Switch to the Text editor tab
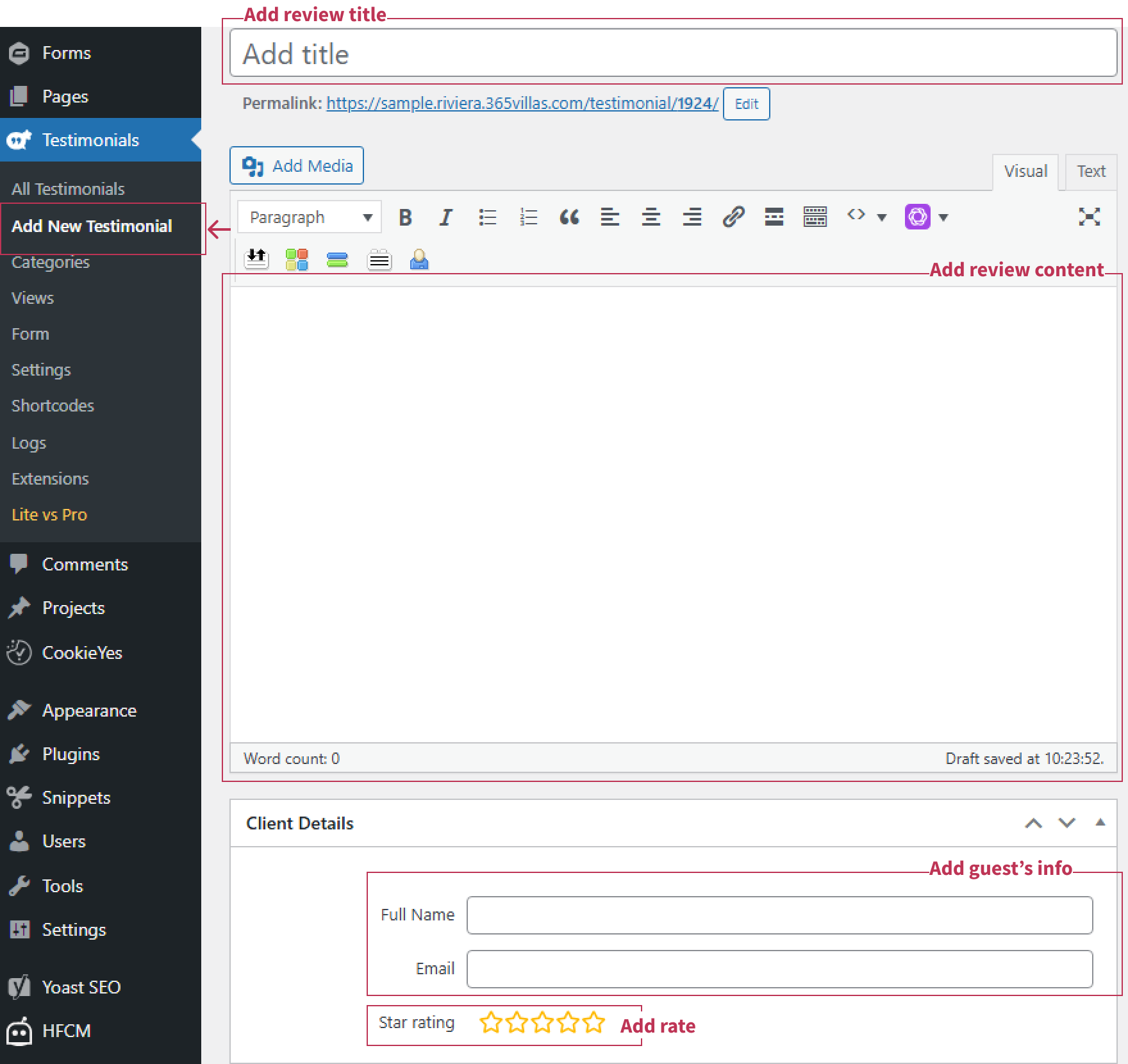1128x1064 pixels. point(1091,171)
